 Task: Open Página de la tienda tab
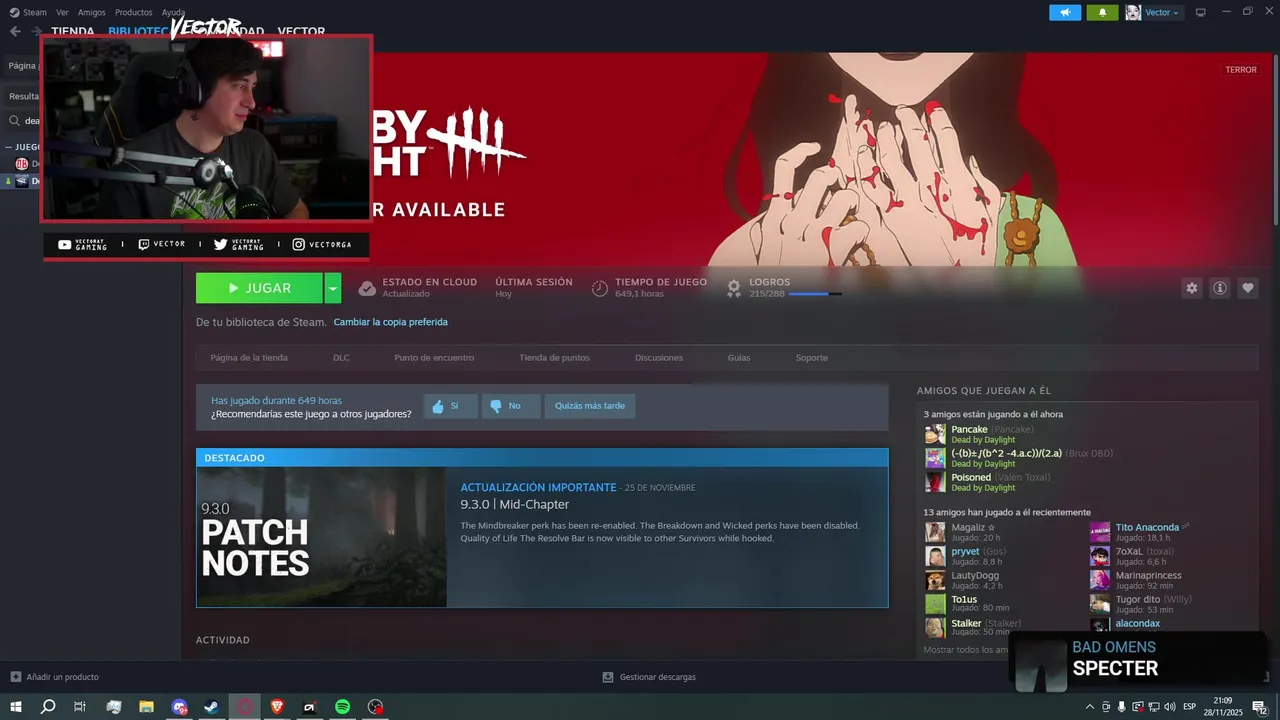[249, 357]
